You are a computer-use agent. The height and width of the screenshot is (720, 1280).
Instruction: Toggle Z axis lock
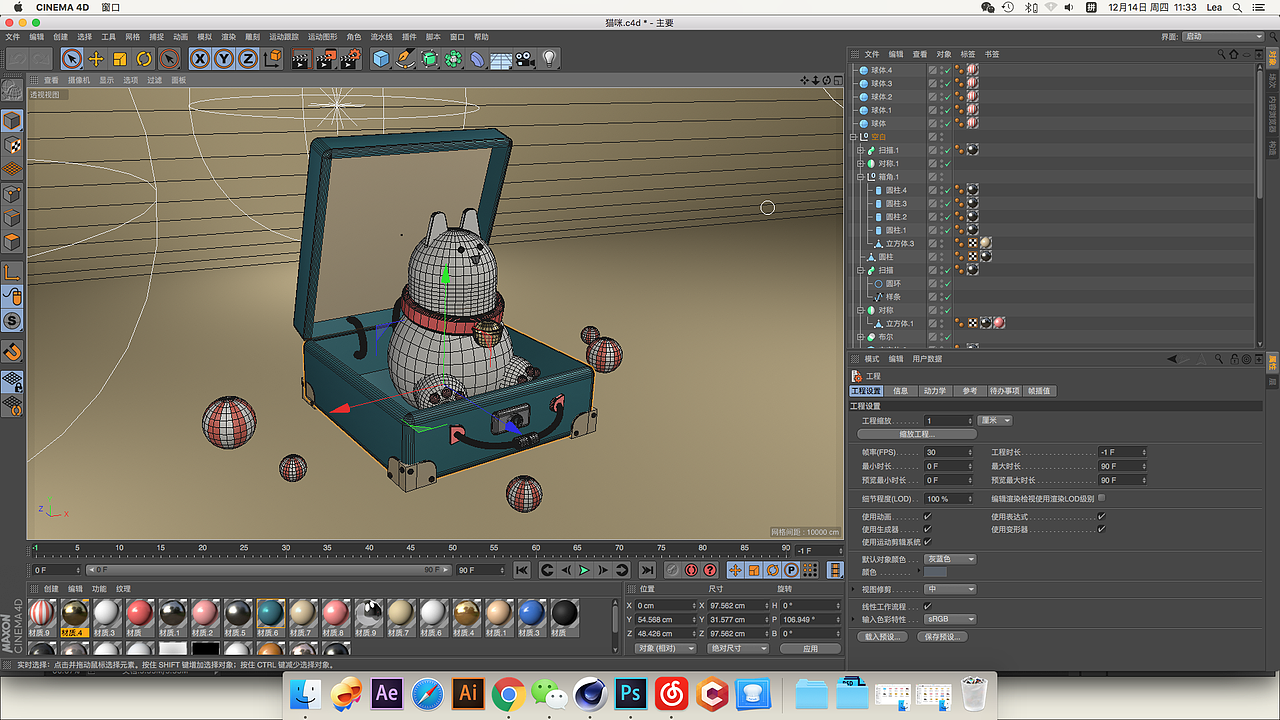coord(247,59)
